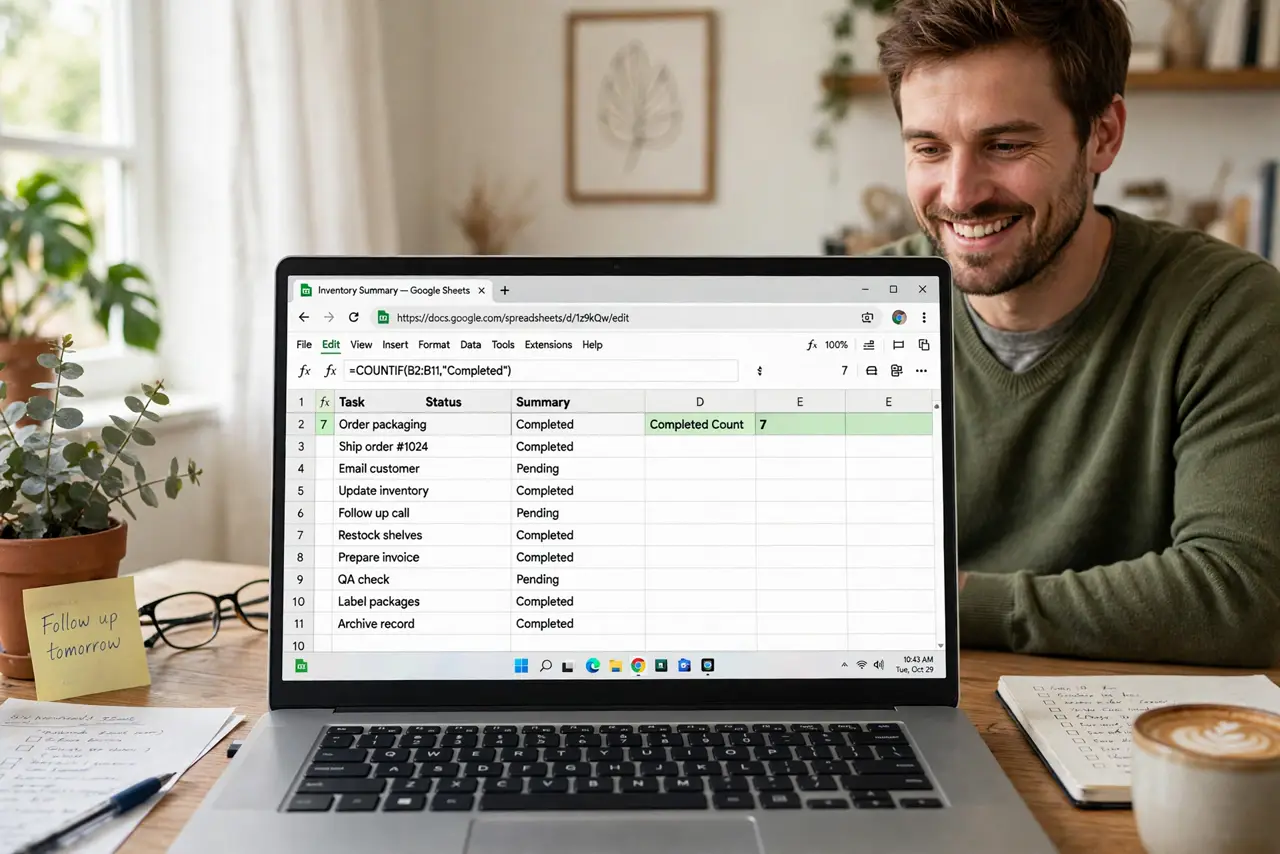
Task: Select the 'Completed Count' cell
Action: click(x=700, y=424)
